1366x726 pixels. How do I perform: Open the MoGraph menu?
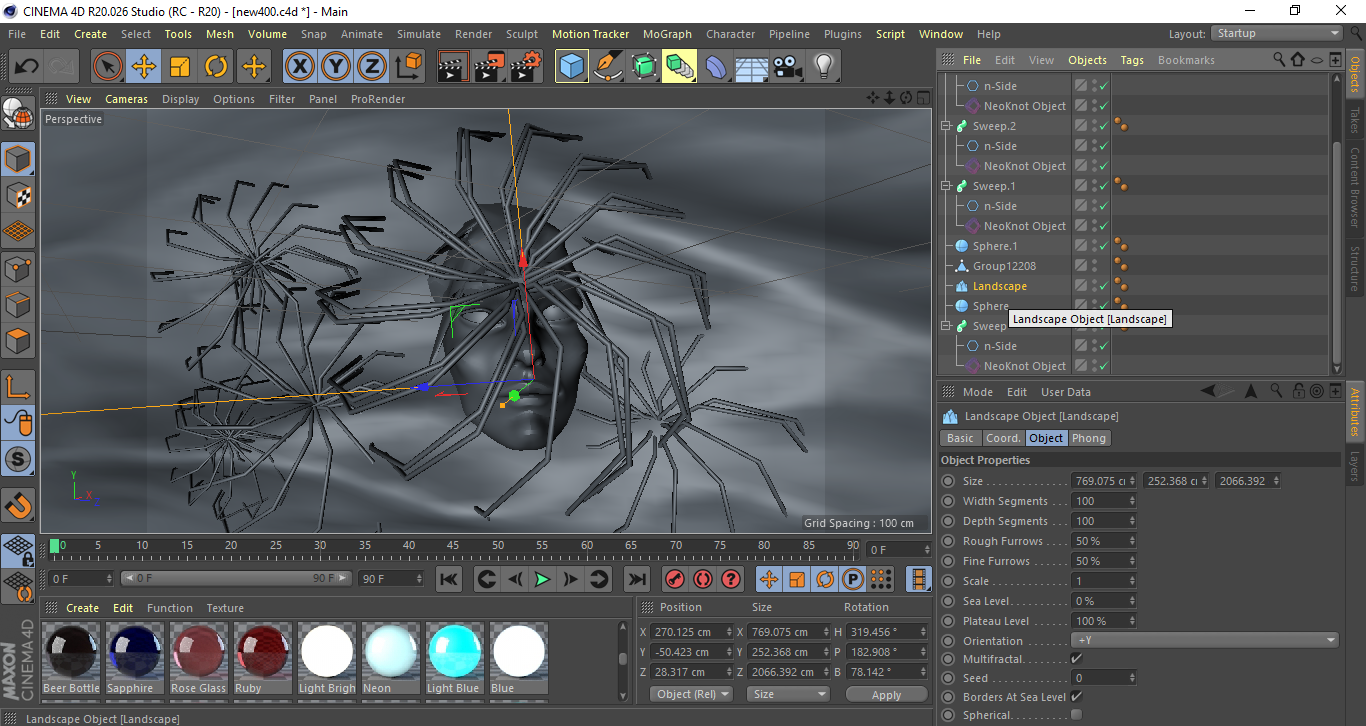click(667, 34)
